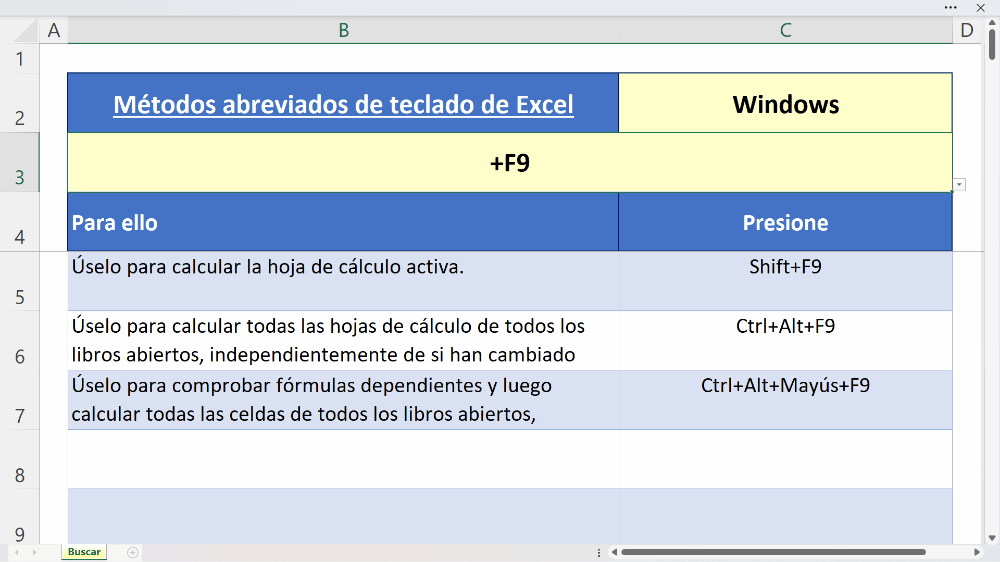Select the row 7 header
1000x562 pixels.
[20, 400]
